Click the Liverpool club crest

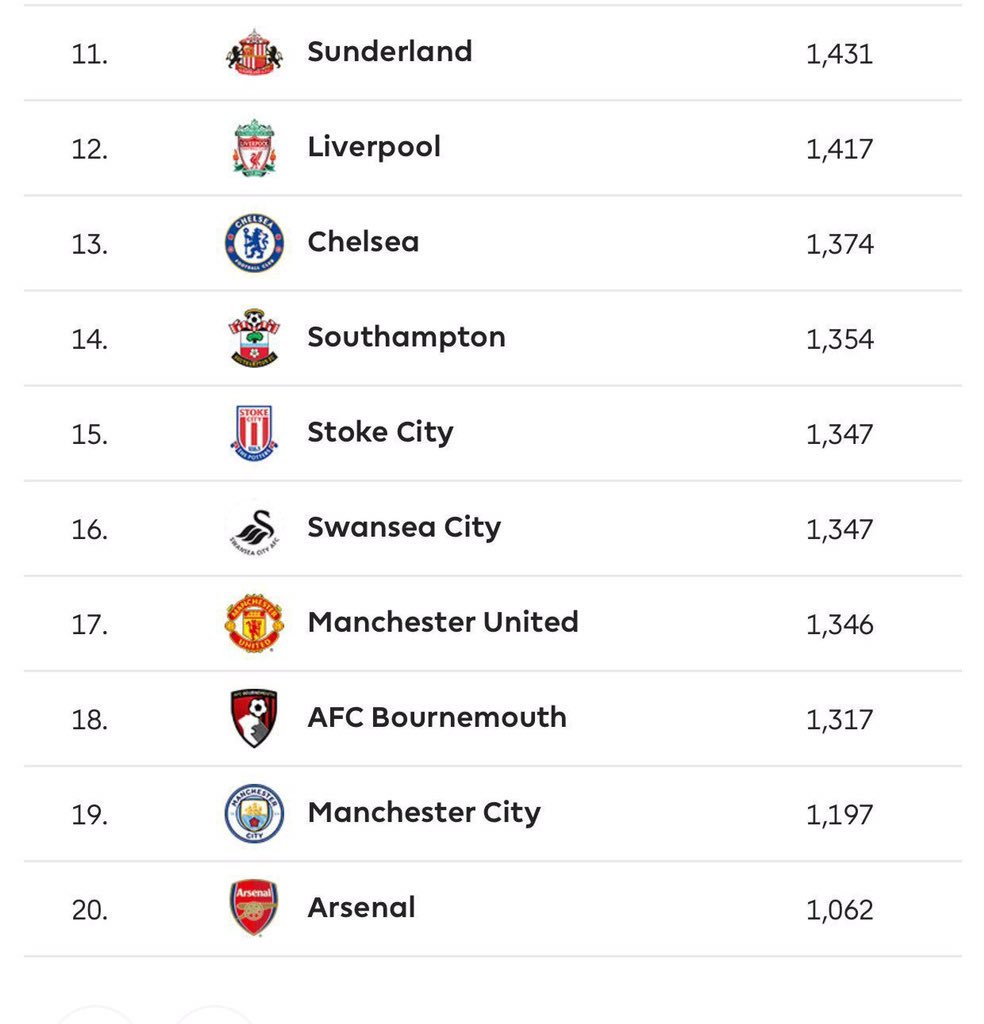[x=254, y=148]
